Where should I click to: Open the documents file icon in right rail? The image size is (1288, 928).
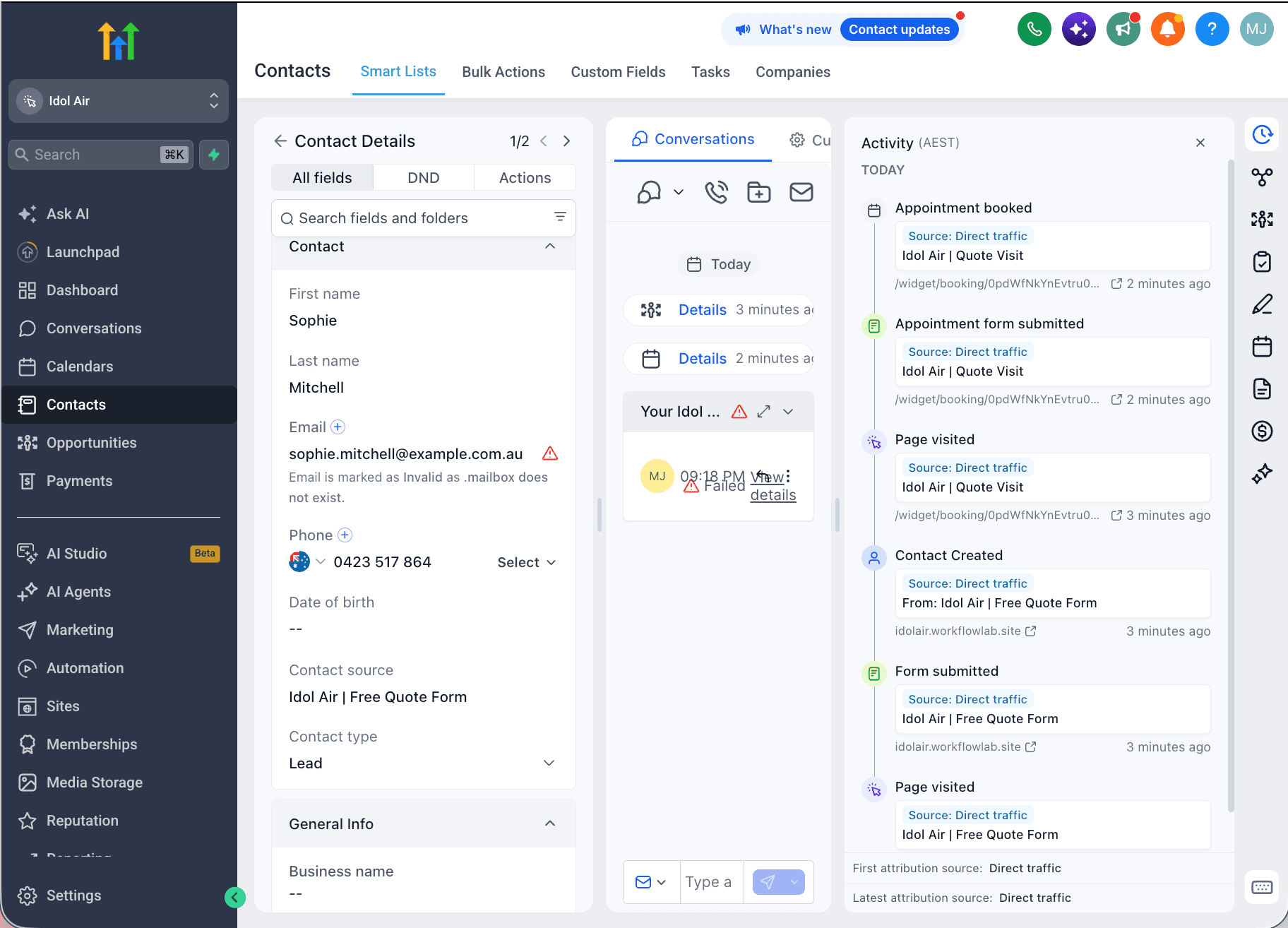point(1262,388)
